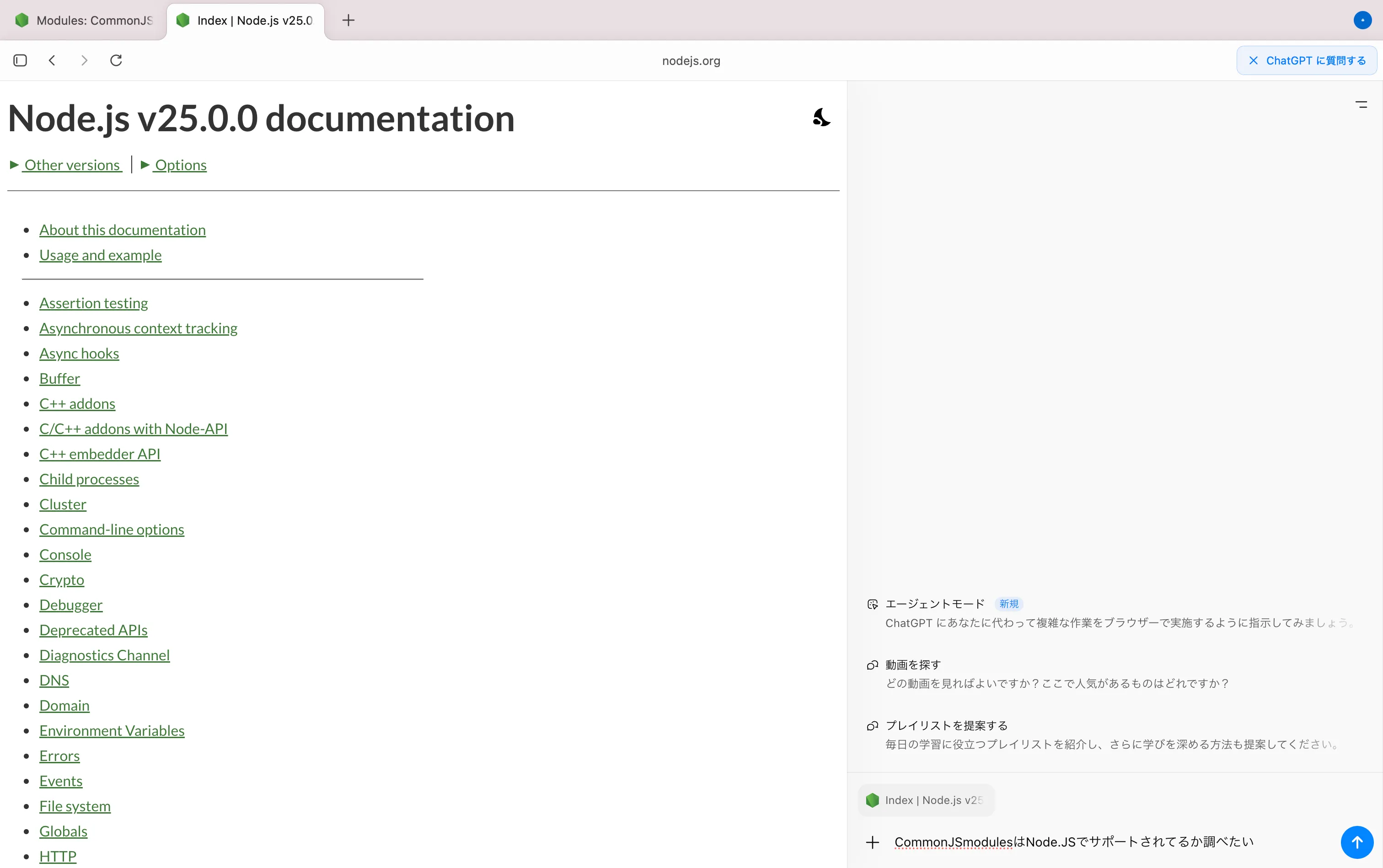
Task: Click the nodejs.org address bar
Action: [691, 61]
